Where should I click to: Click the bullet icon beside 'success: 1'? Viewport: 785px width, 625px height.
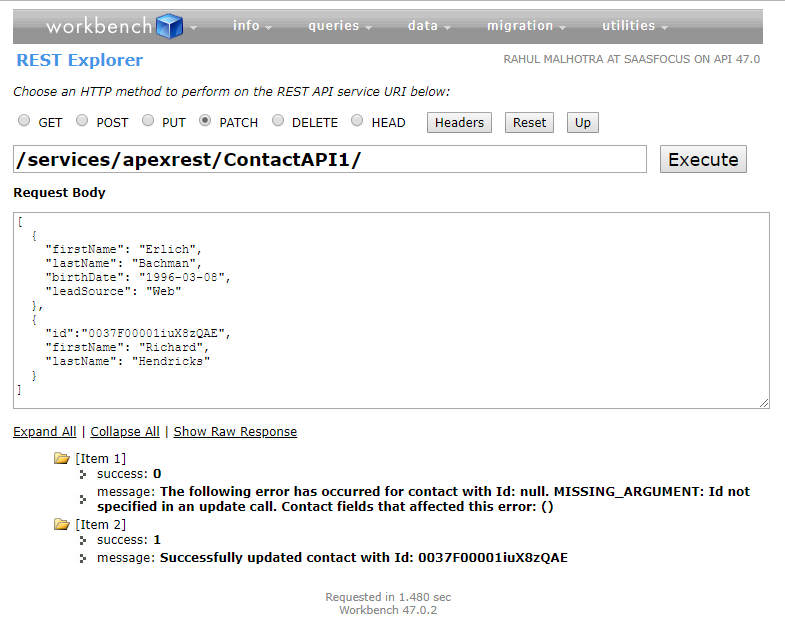point(83,540)
